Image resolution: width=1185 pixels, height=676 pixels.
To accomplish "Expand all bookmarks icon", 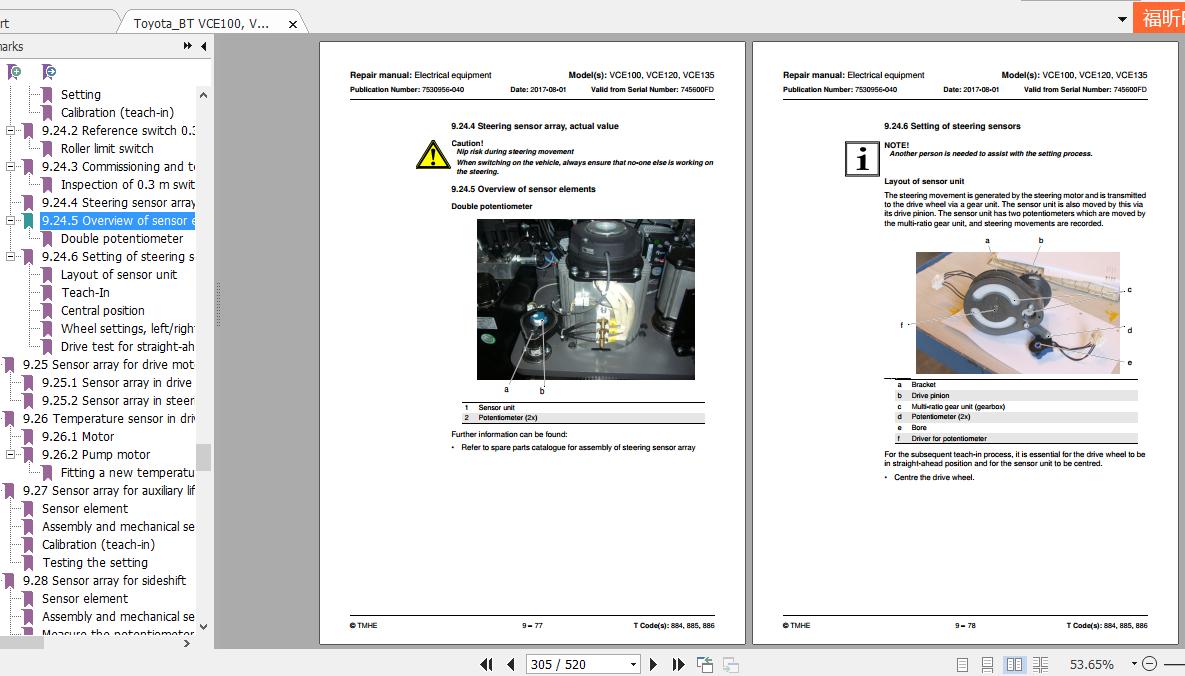I will pos(14,72).
